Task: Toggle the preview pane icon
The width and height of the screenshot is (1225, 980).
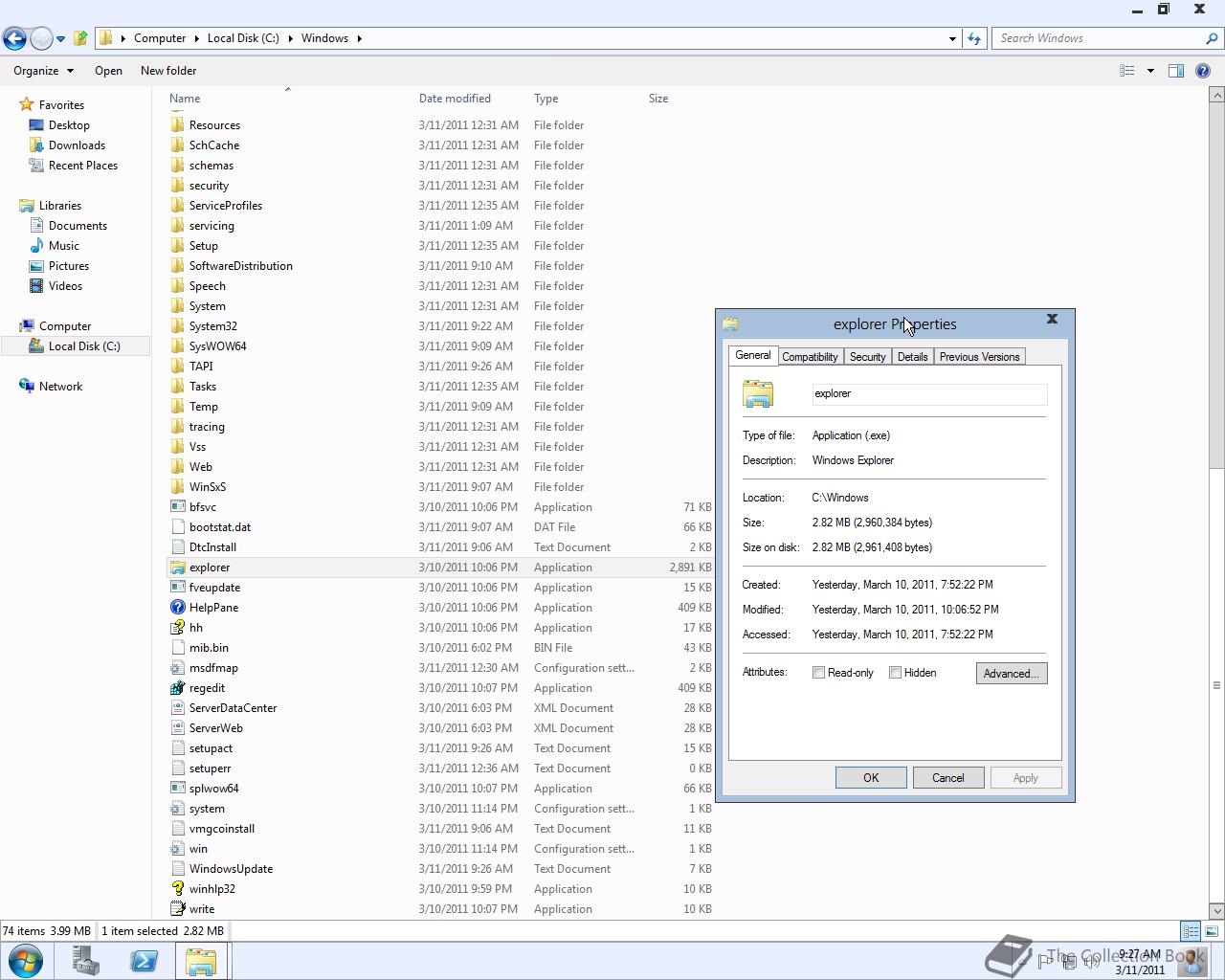Action: [1176, 71]
